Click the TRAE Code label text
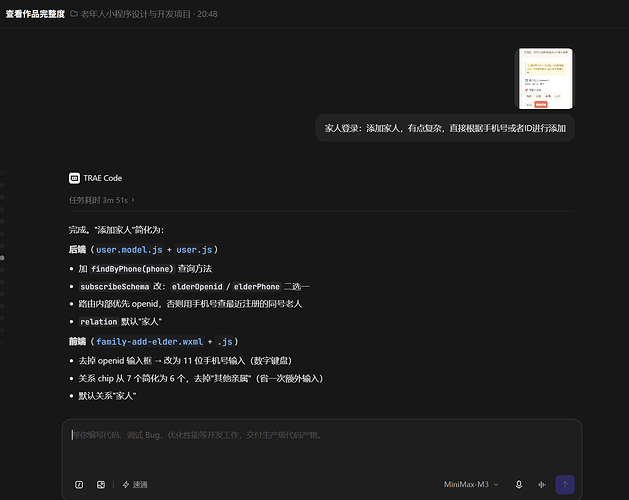Screen dimensions: 629x500 pyautogui.click(x=103, y=178)
